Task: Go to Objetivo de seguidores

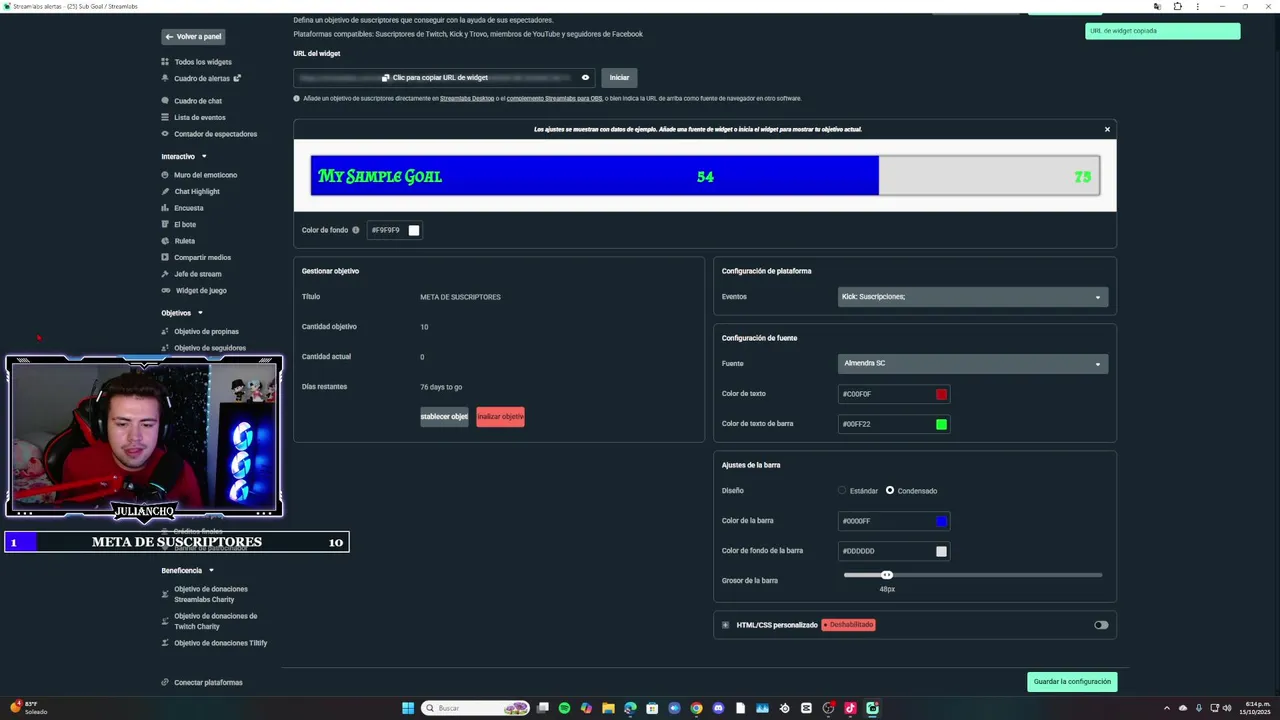Action: [x=210, y=348]
